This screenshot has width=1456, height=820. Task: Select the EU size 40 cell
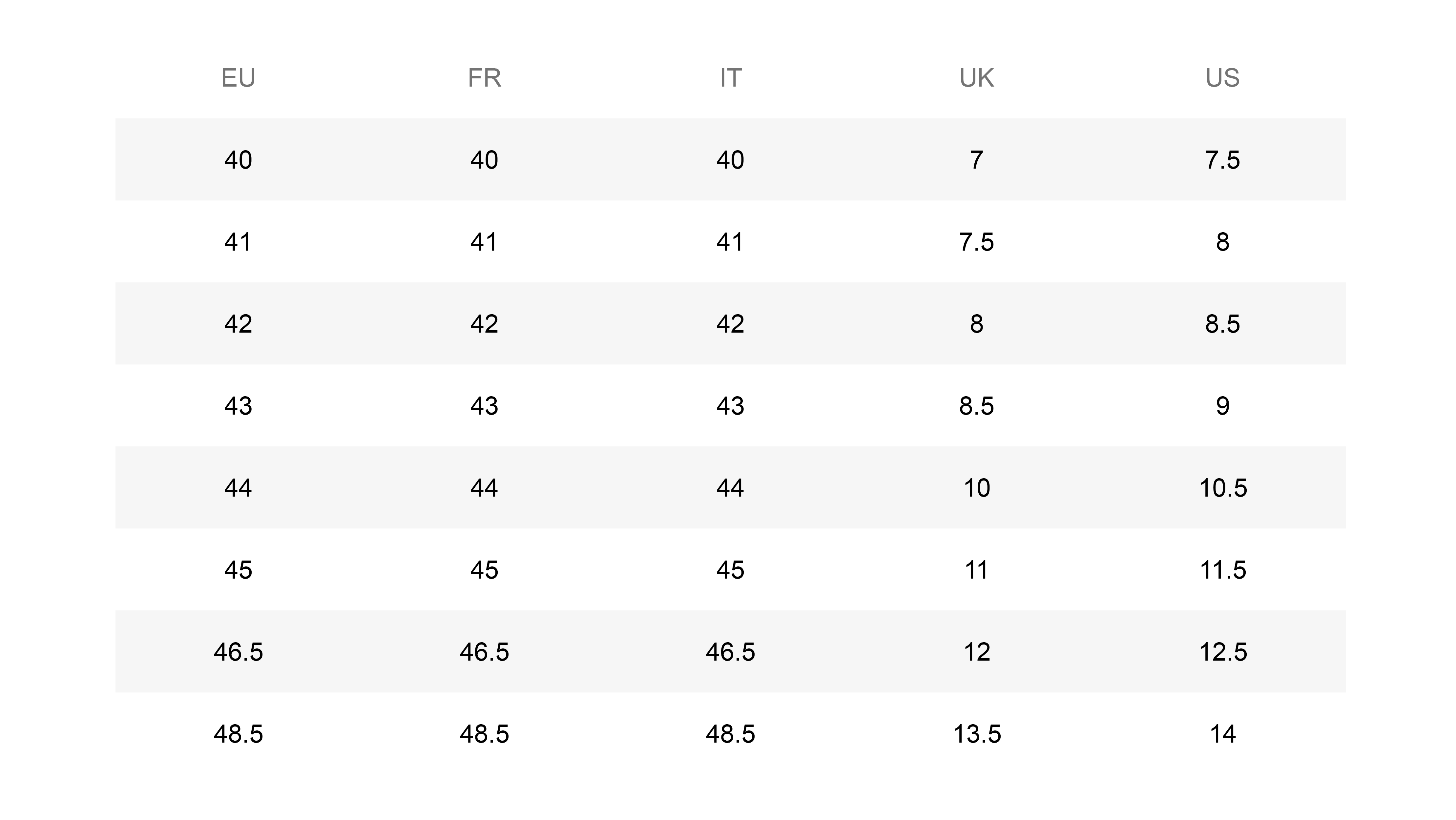pos(238,160)
